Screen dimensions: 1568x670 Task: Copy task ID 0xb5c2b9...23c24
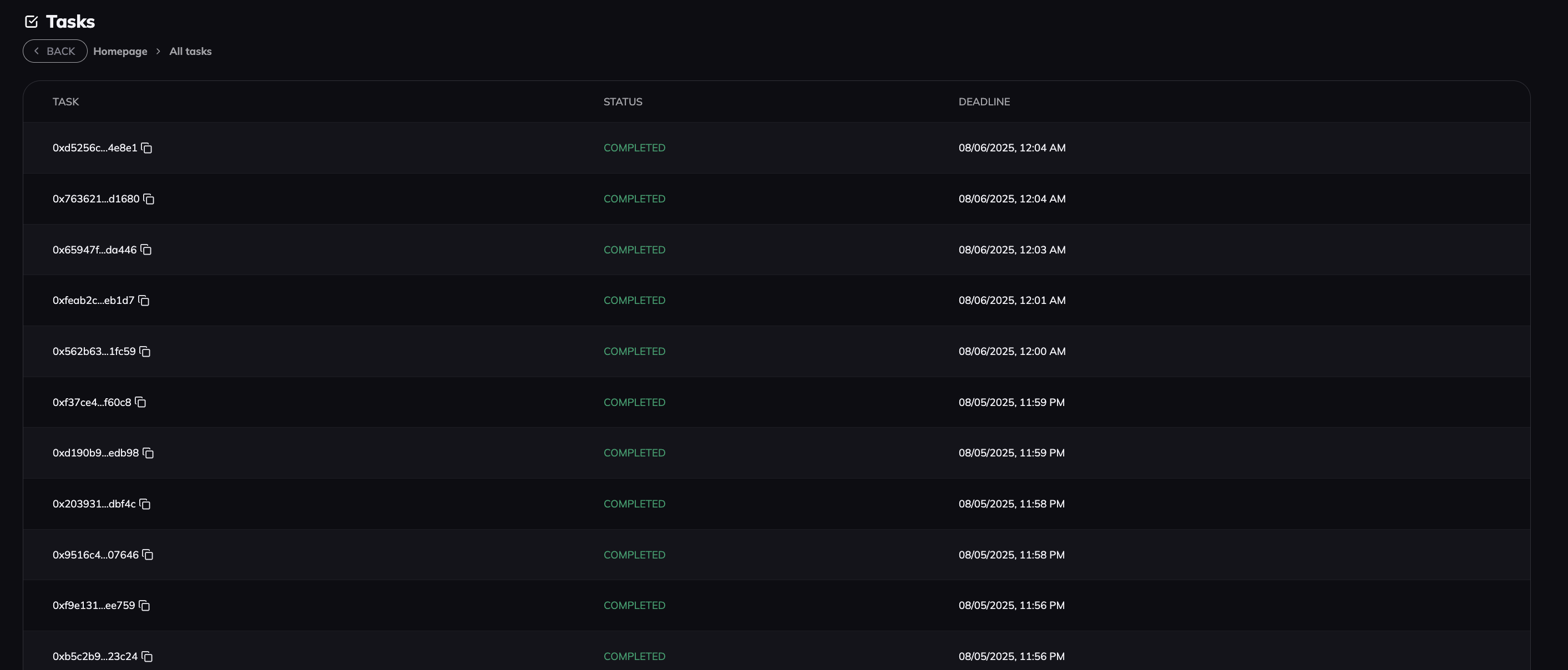click(x=146, y=656)
